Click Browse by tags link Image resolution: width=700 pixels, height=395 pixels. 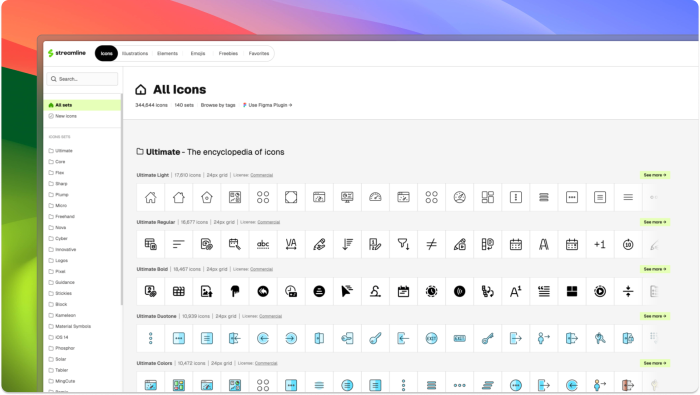(x=218, y=105)
